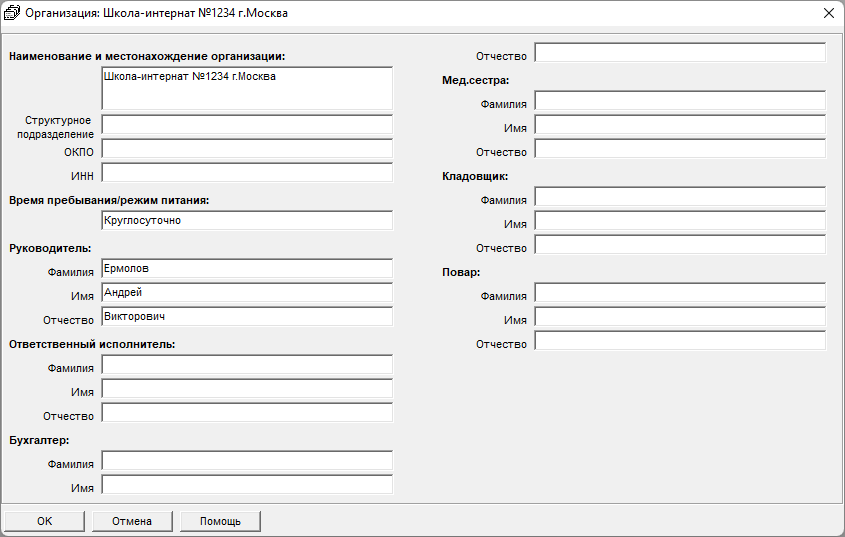Edit the Круглосуточно meal mode field
The height and width of the screenshot is (537, 845).
(247, 221)
